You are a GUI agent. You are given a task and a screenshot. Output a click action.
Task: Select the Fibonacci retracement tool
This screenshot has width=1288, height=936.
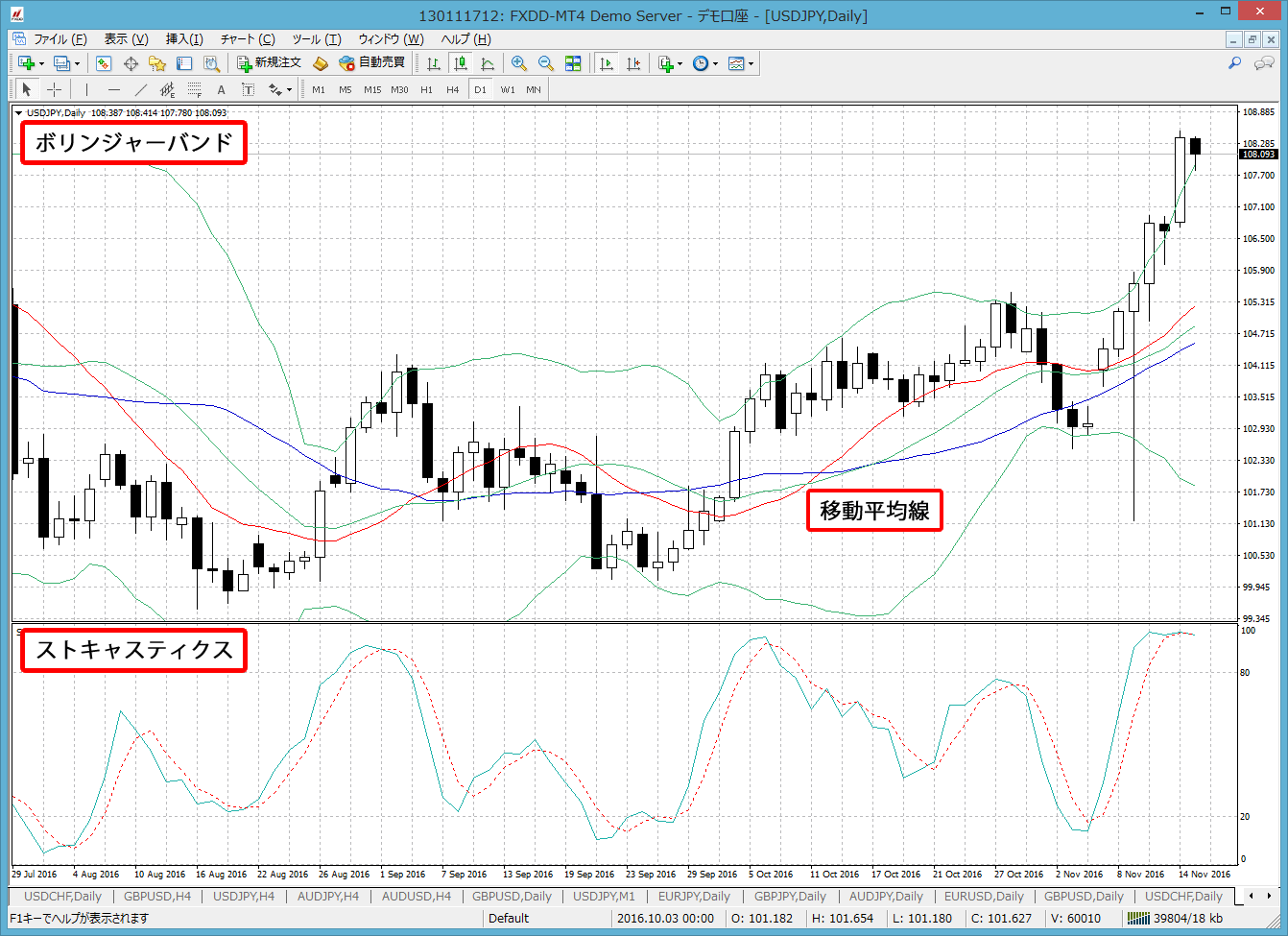[194, 89]
